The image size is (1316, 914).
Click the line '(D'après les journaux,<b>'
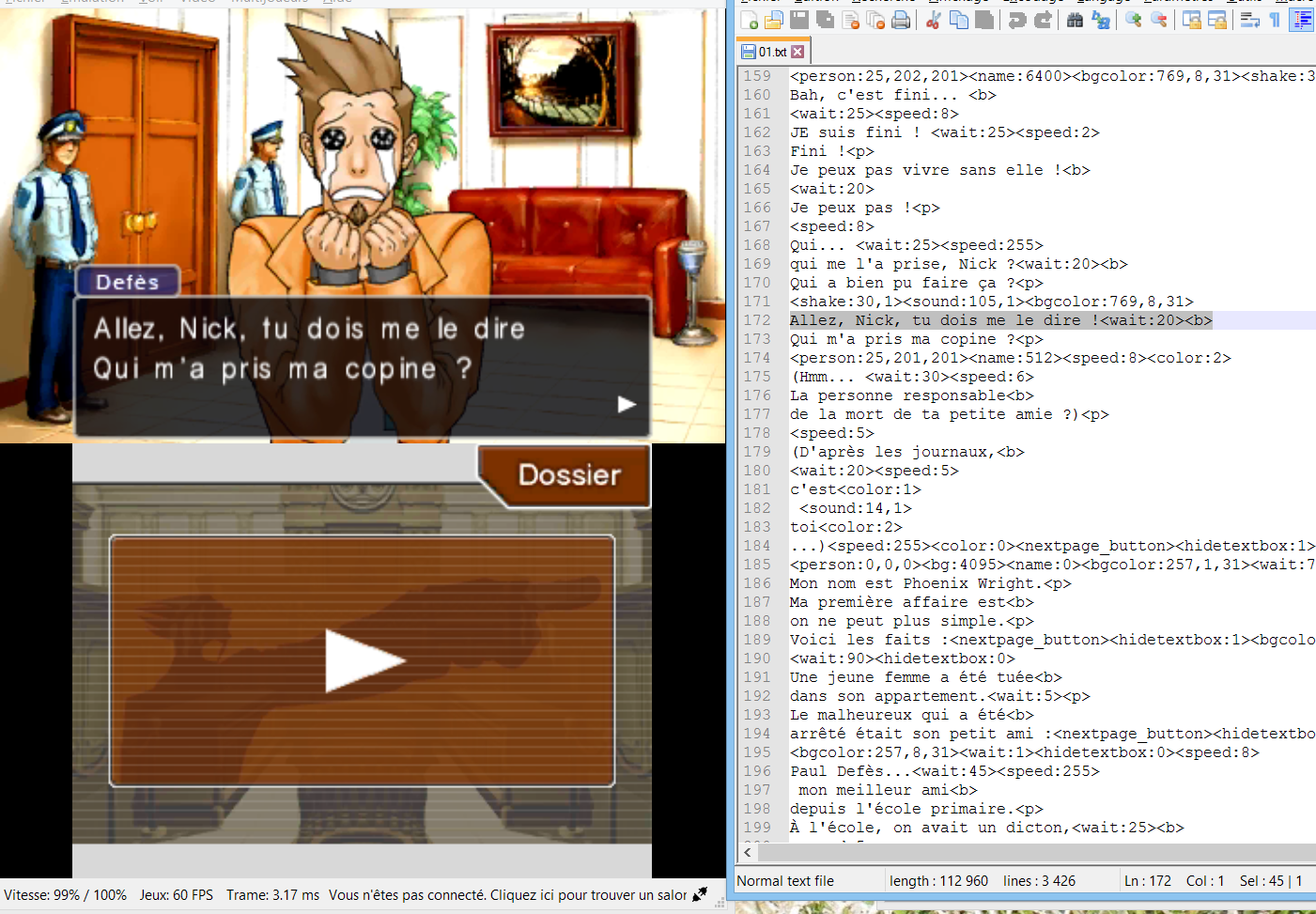coord(906,452)
